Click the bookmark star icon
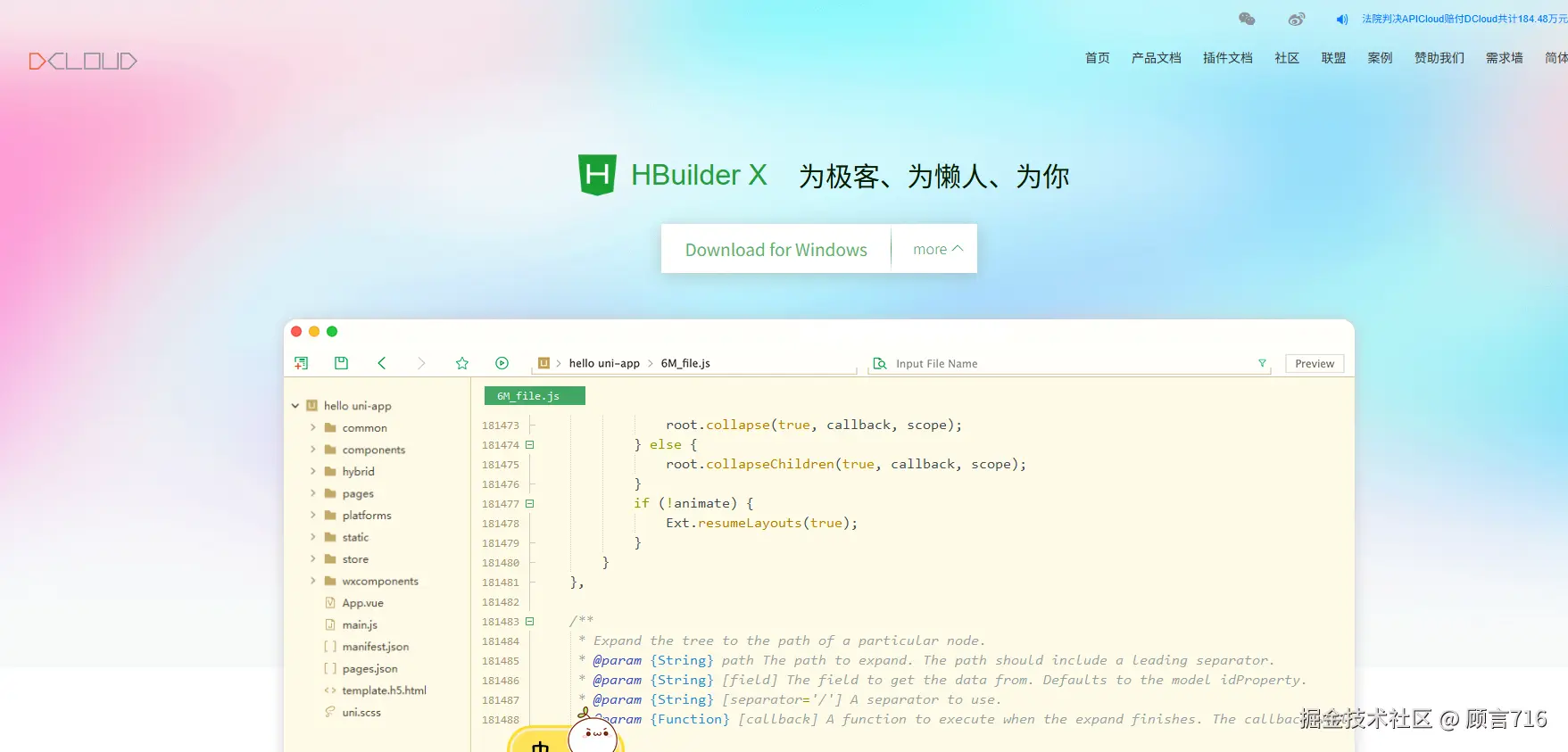 (x=462, y=363)
